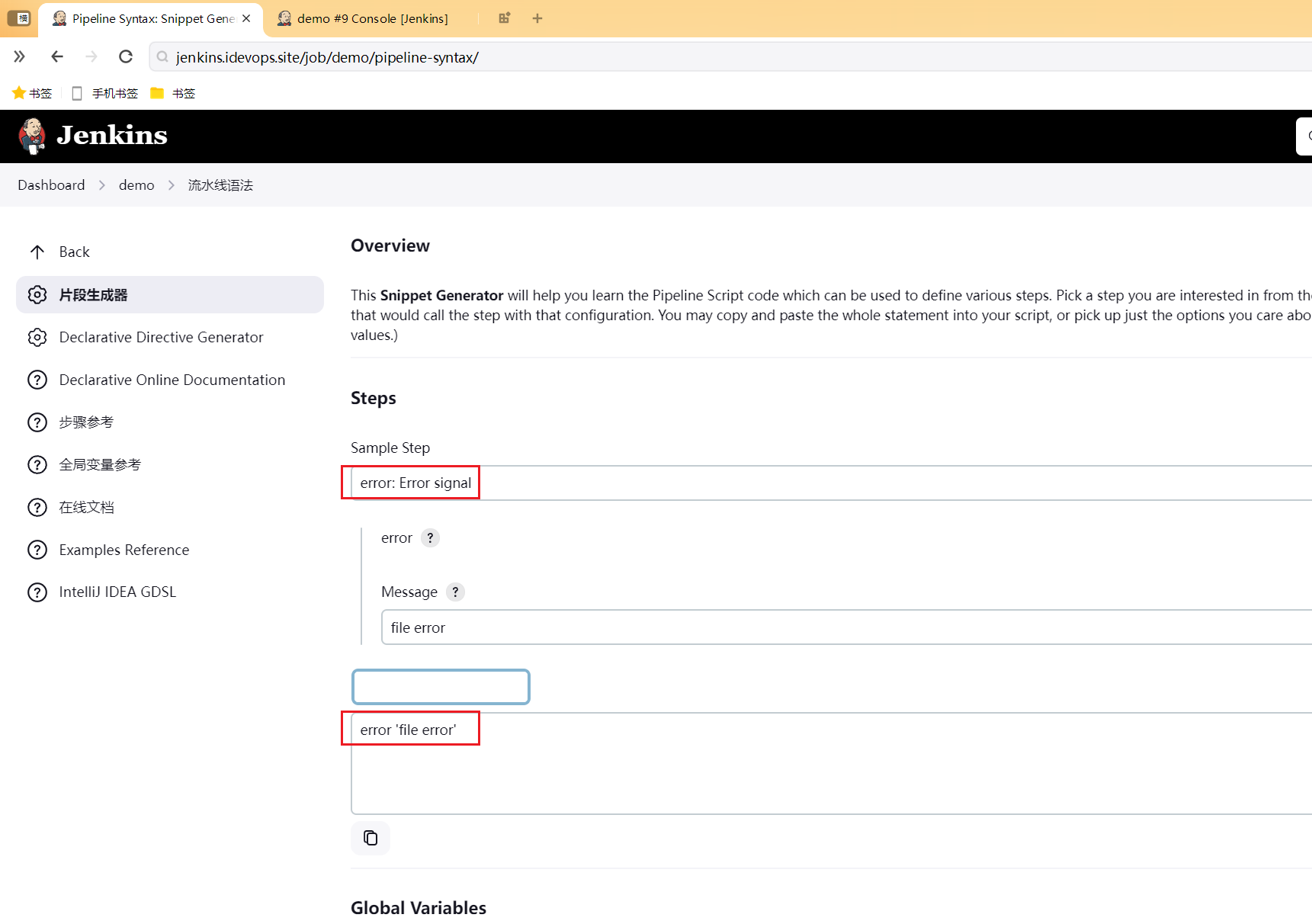Click help icon beside Examples Reference

37,550
